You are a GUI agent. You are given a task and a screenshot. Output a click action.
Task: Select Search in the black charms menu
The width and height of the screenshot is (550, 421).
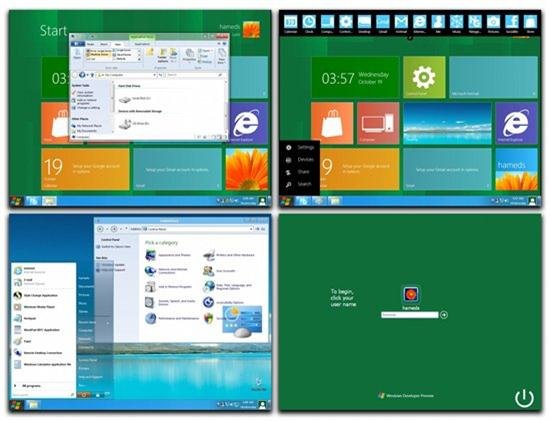point(299,184)
